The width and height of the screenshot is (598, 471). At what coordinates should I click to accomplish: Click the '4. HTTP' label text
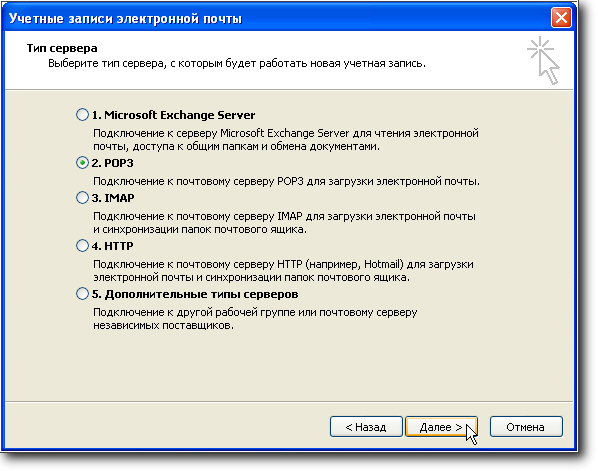coord(113,246)
